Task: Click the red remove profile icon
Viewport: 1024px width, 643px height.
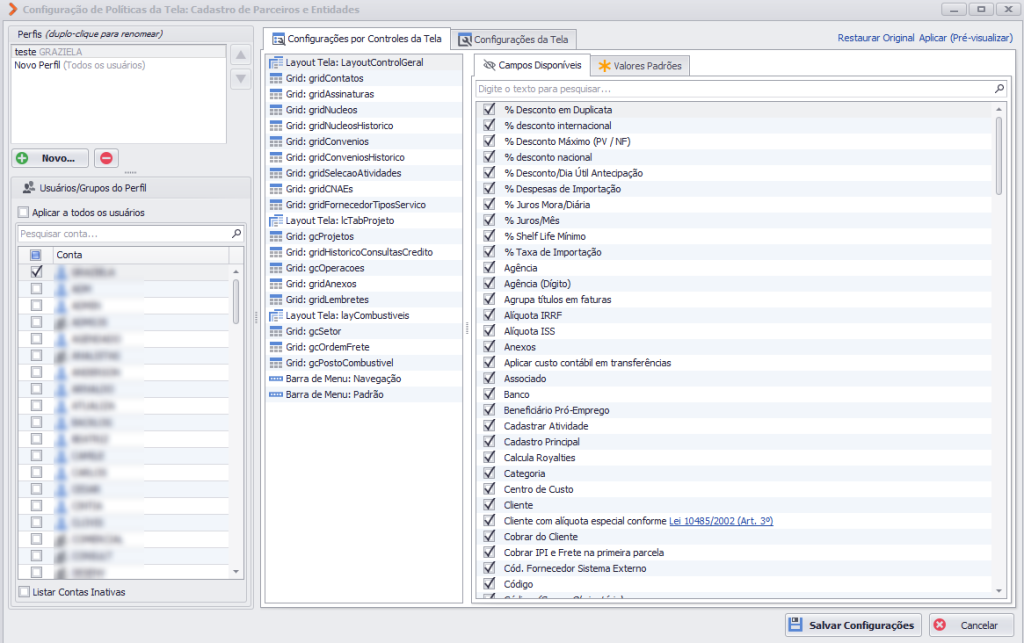Action: tap(106, 158)
